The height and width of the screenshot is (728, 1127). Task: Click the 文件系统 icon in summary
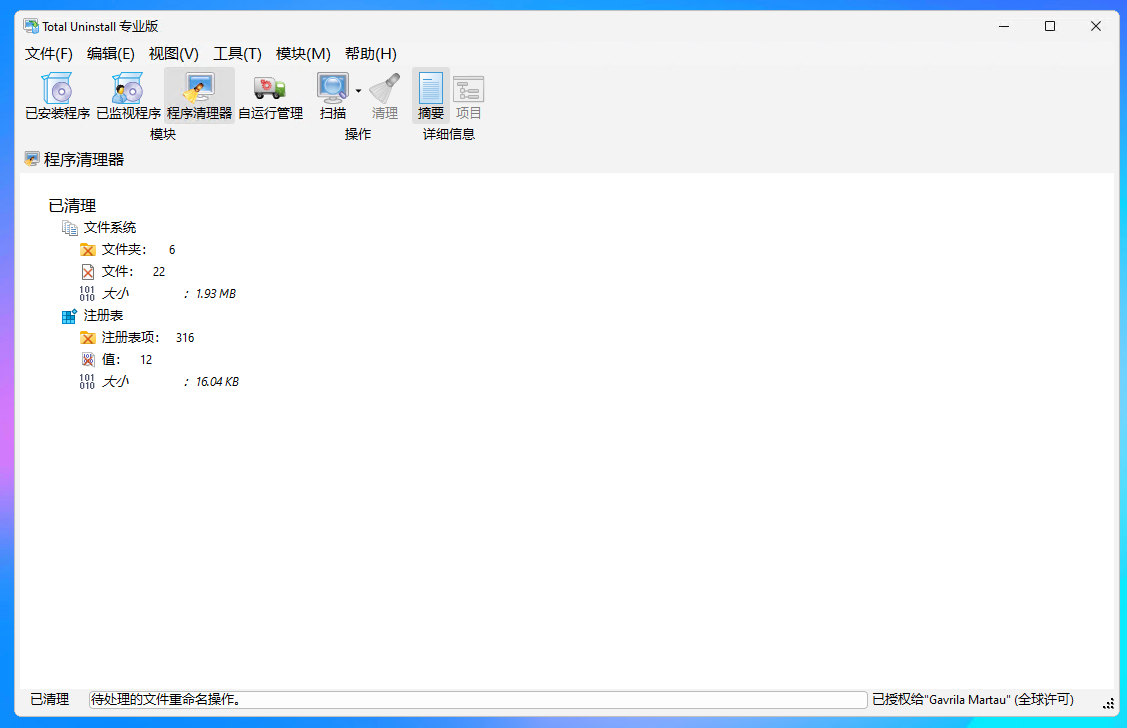tap(70, 228)
